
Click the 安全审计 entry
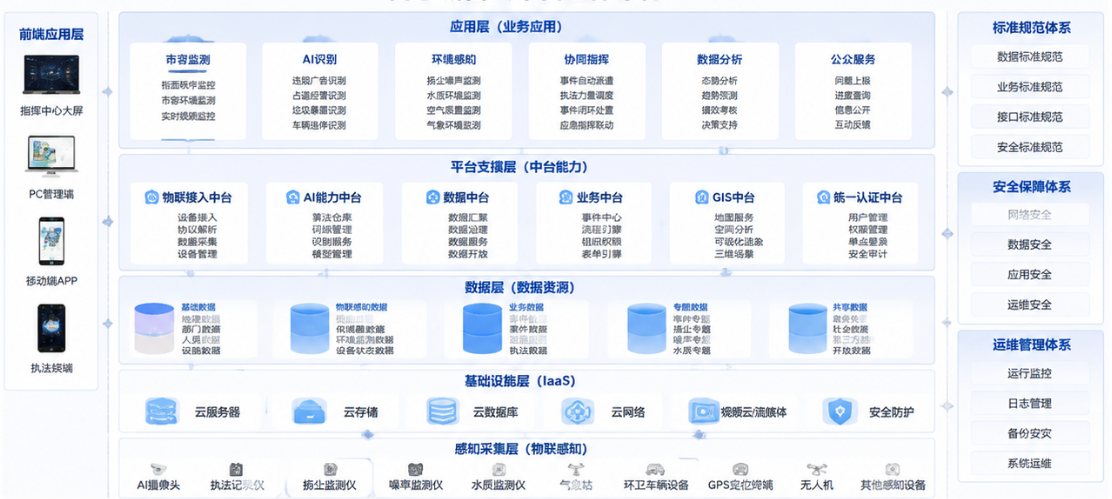click(x=868, y=254)
